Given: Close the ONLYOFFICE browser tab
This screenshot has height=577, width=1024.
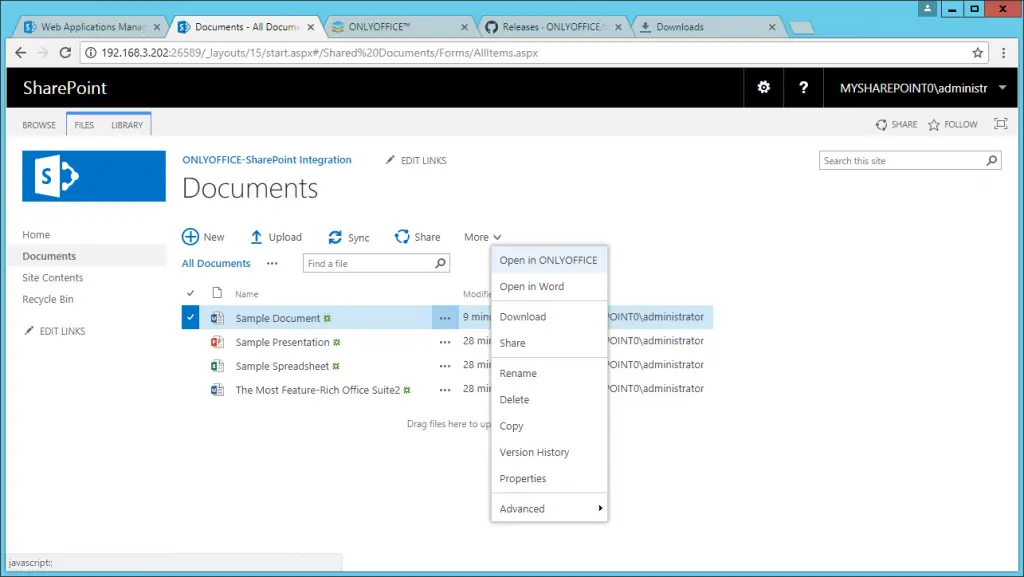Looking at the screenshot, I should tap(464, 27).
